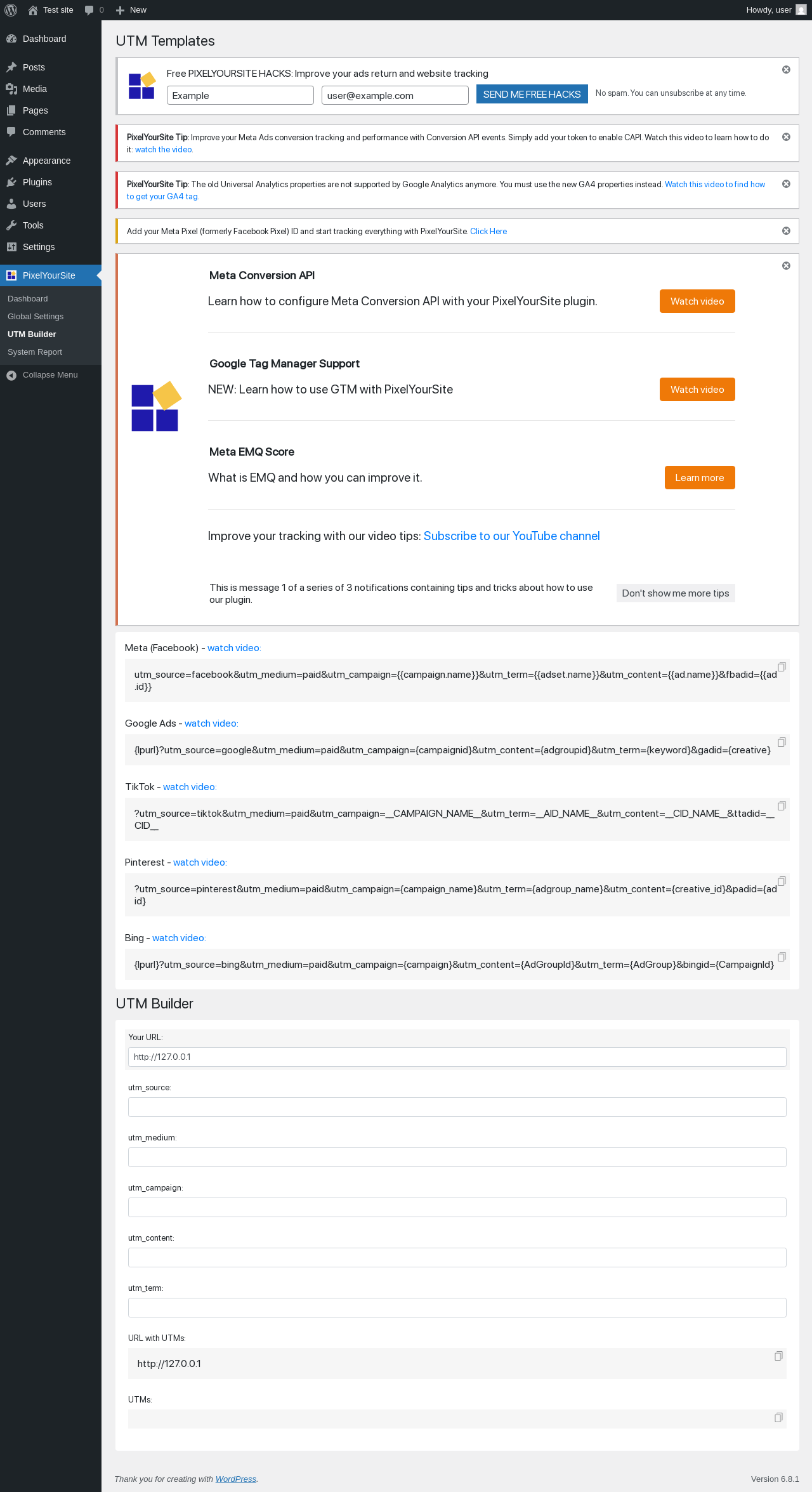Viewport: 812px width, 1492px height.
Task: Click the WordPress logo in admin bar
Action: click(11, 10)
